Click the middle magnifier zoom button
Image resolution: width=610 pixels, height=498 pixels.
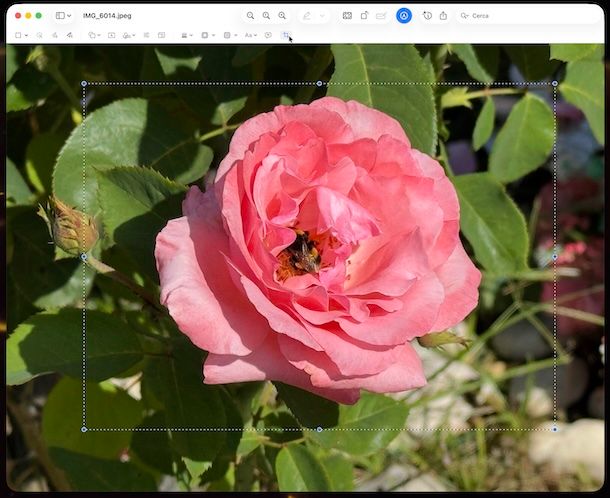click(x=266, y=16)
